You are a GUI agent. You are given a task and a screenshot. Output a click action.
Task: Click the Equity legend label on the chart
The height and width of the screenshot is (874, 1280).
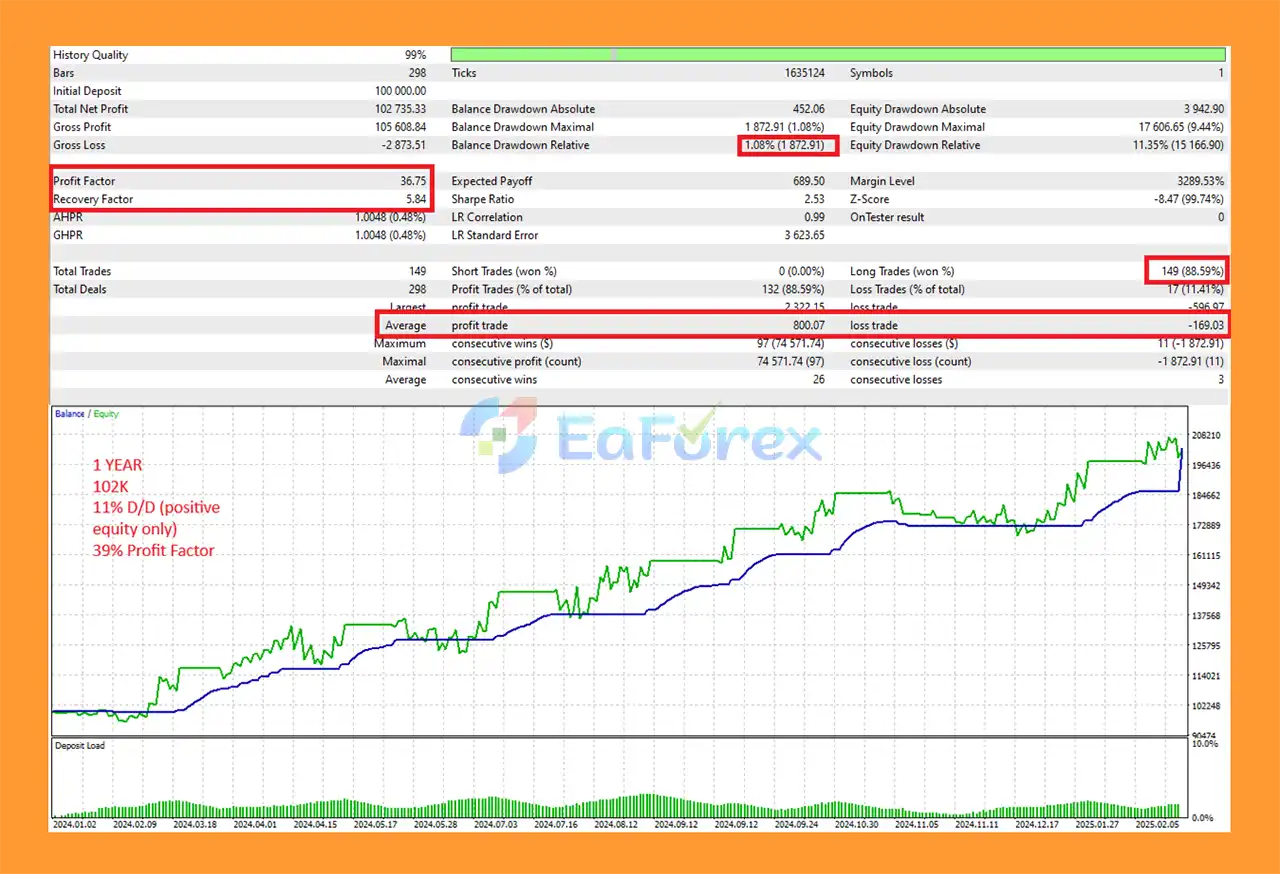[106, 414]
